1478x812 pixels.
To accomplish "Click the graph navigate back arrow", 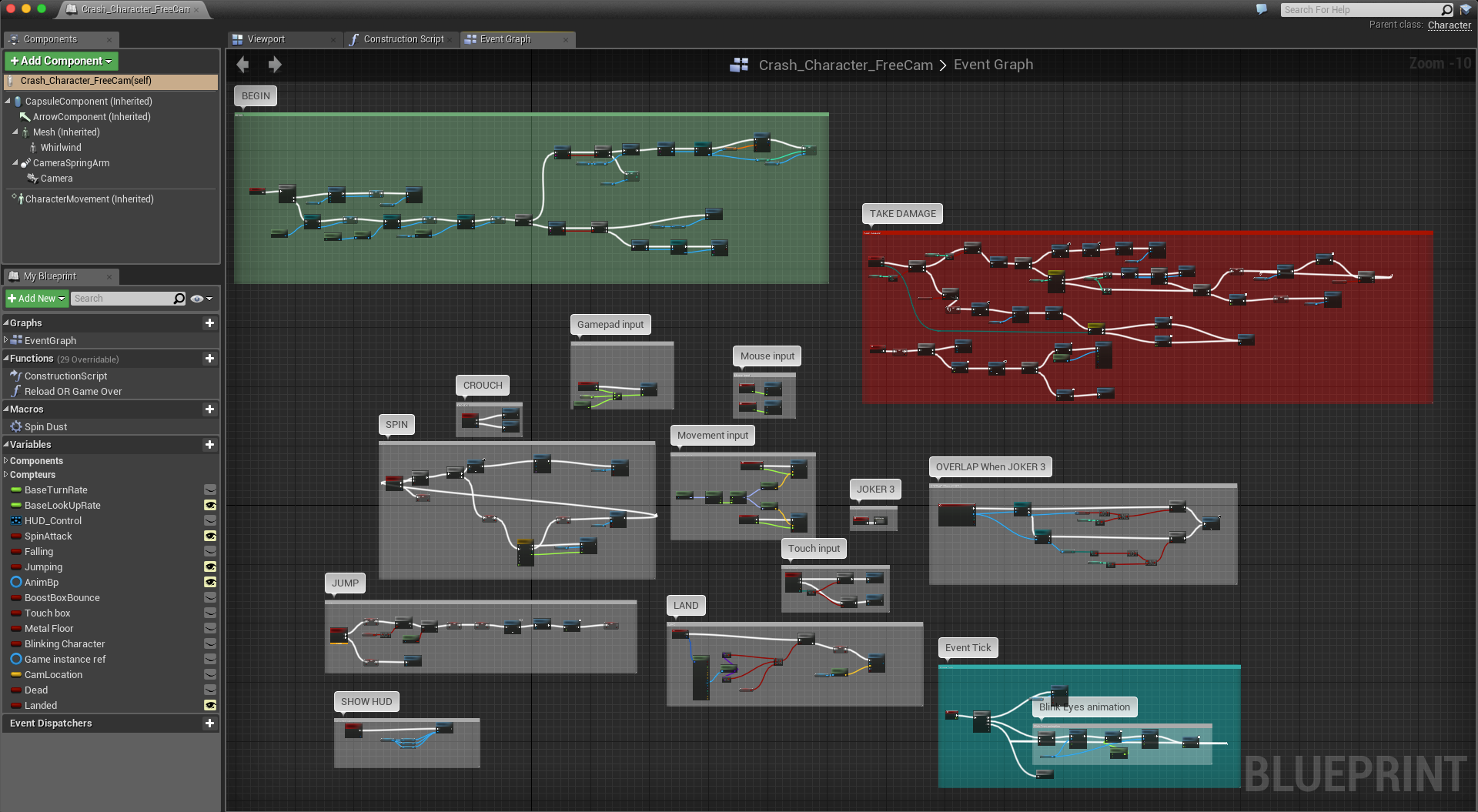I will point(242,65).
